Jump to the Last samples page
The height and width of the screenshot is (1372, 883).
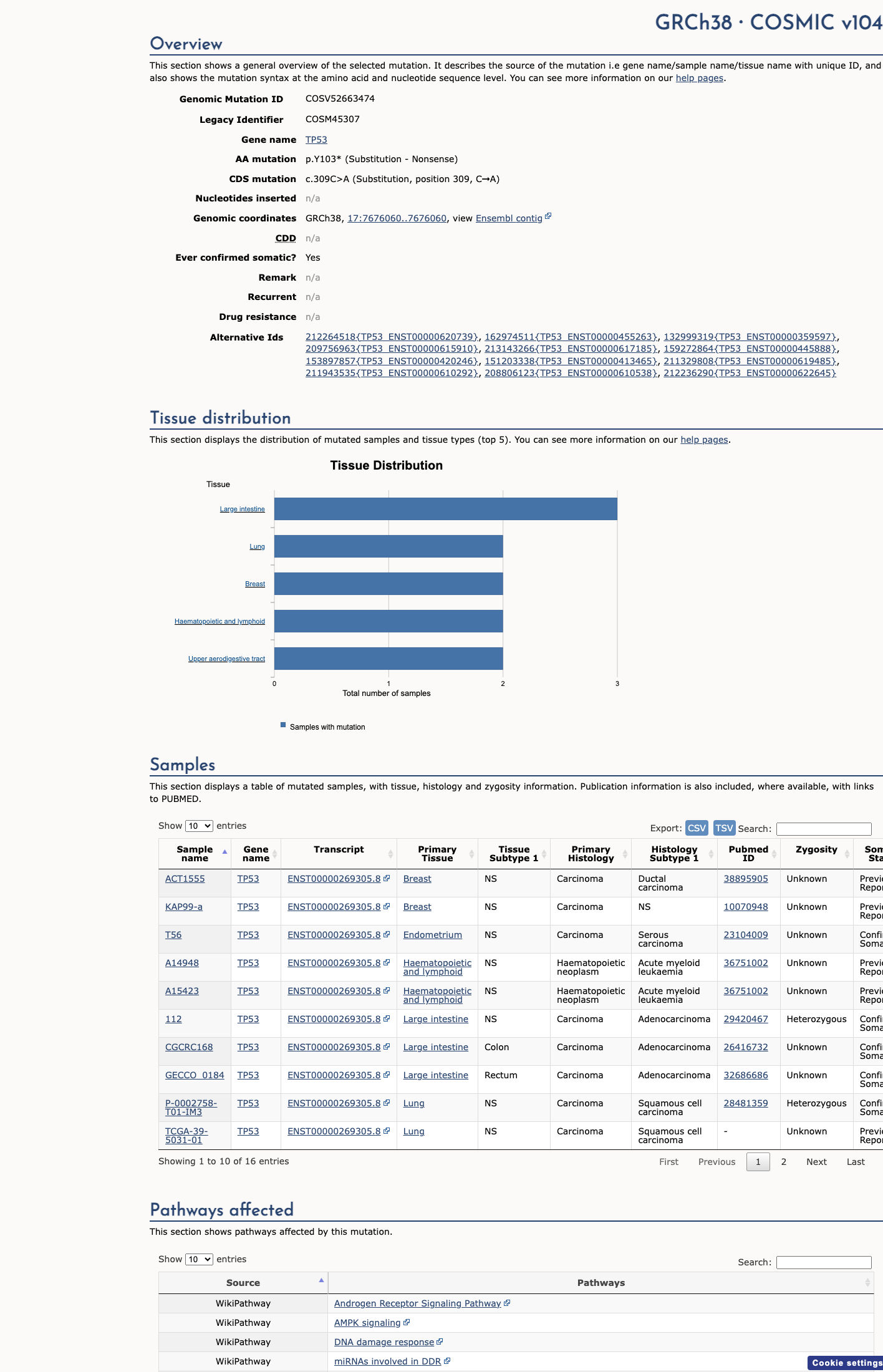click(856, 1162)
